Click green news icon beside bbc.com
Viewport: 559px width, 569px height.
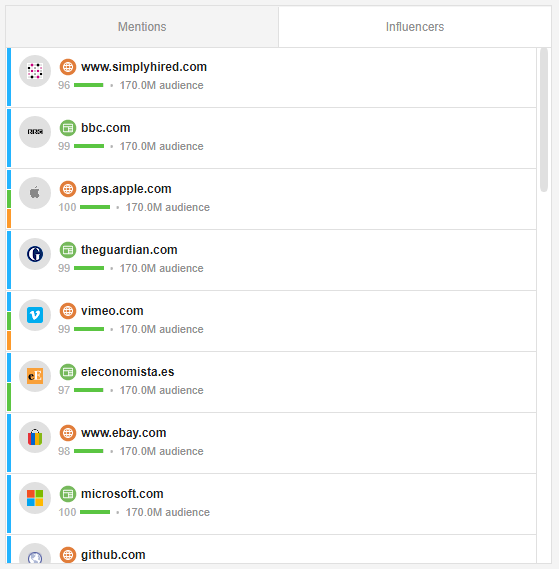[68, 128]
